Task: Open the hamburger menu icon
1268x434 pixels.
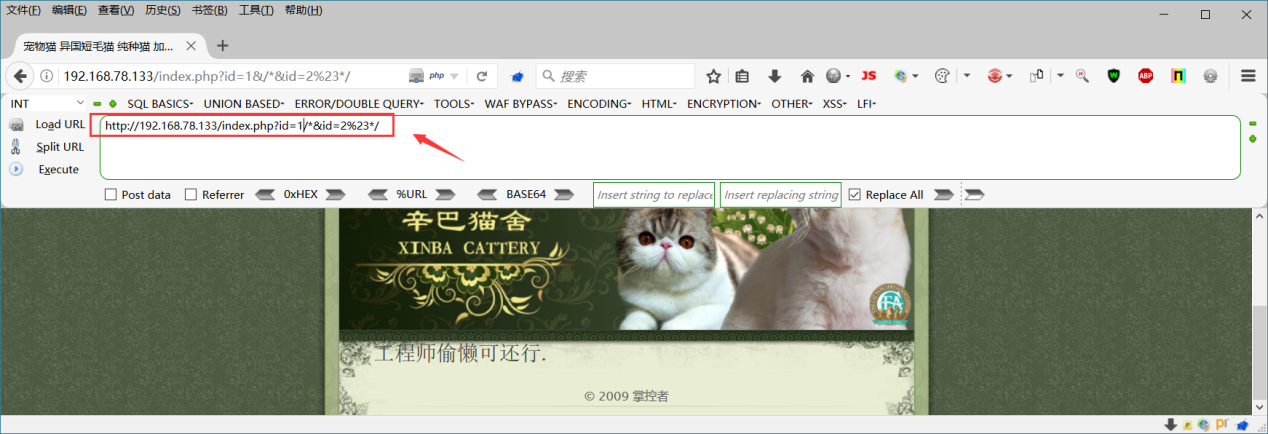Action: pos(1248,76)
